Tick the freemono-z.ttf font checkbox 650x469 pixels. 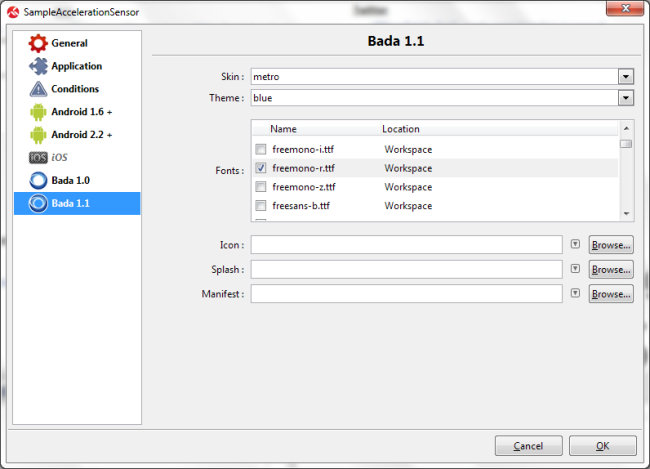[x=261, y=187]
